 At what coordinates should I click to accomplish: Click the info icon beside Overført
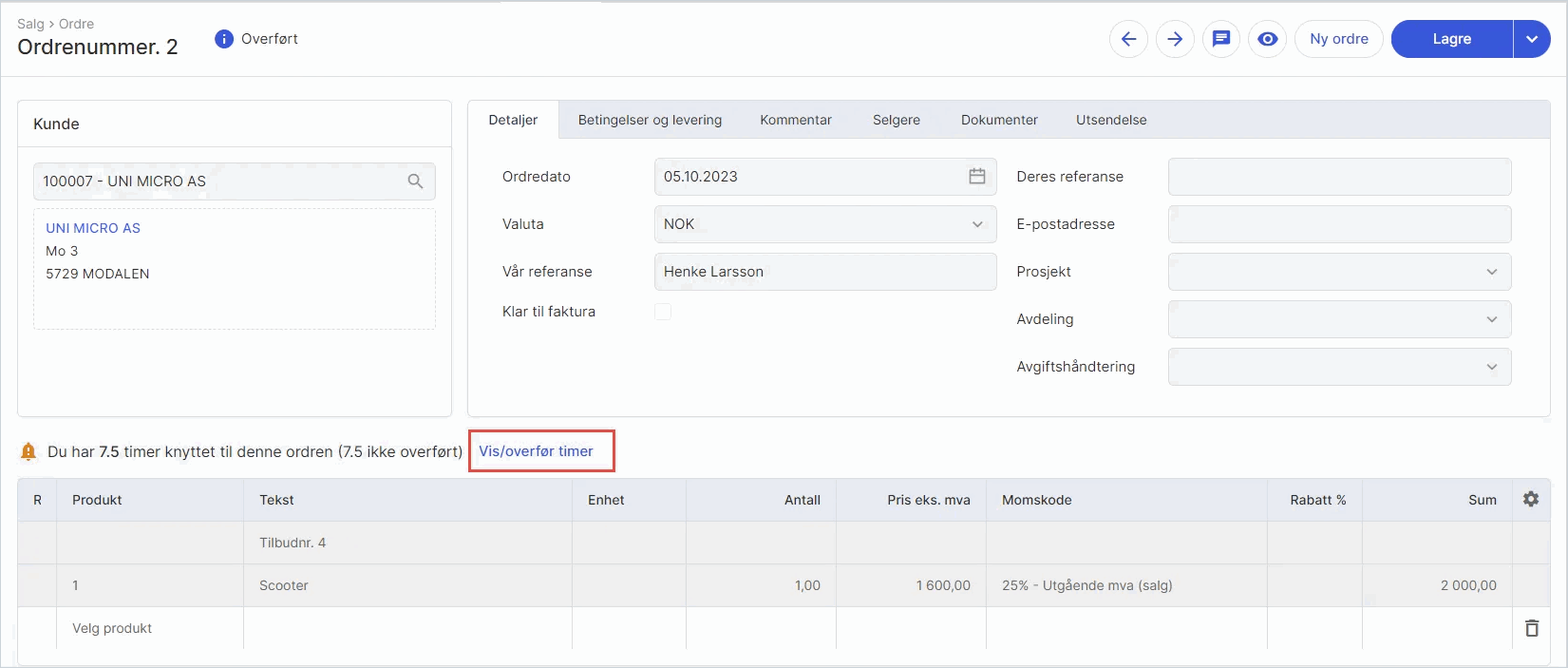224,39
